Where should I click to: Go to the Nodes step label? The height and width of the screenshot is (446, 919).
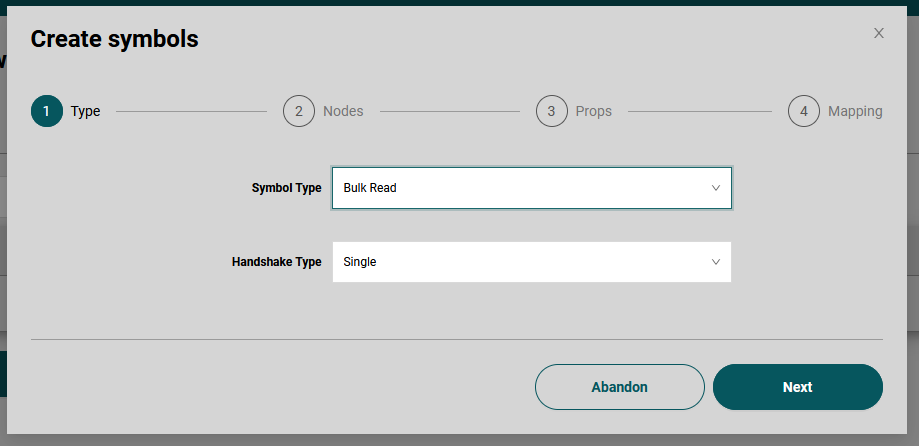(x=343, y=111)
